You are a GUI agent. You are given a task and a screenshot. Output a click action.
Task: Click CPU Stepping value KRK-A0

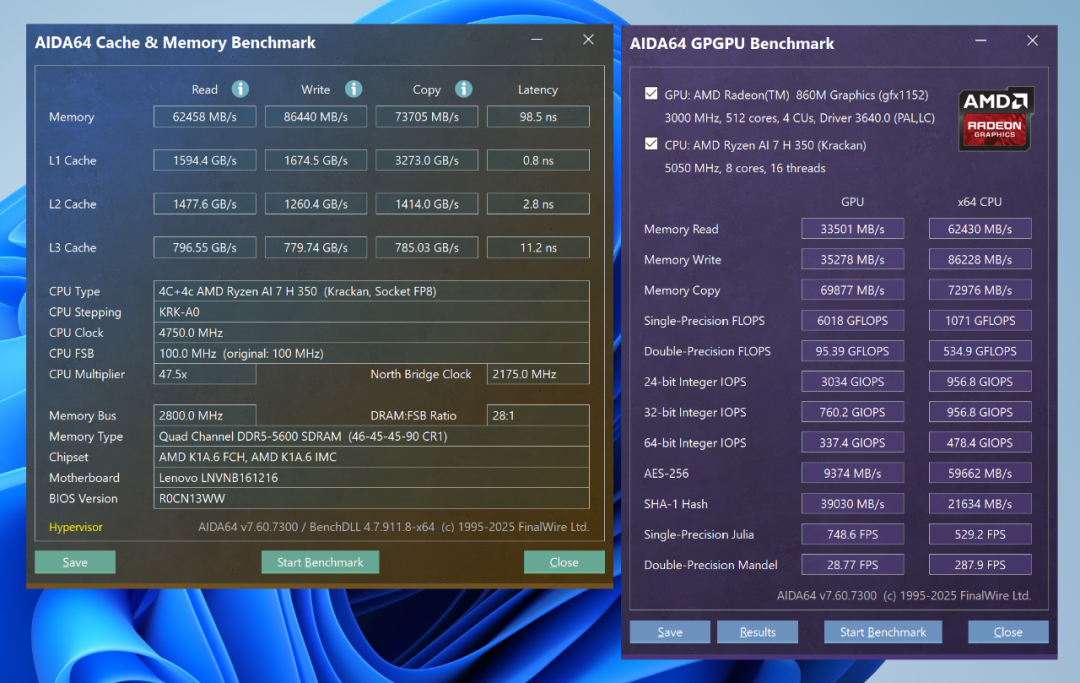tap(371, 312)
